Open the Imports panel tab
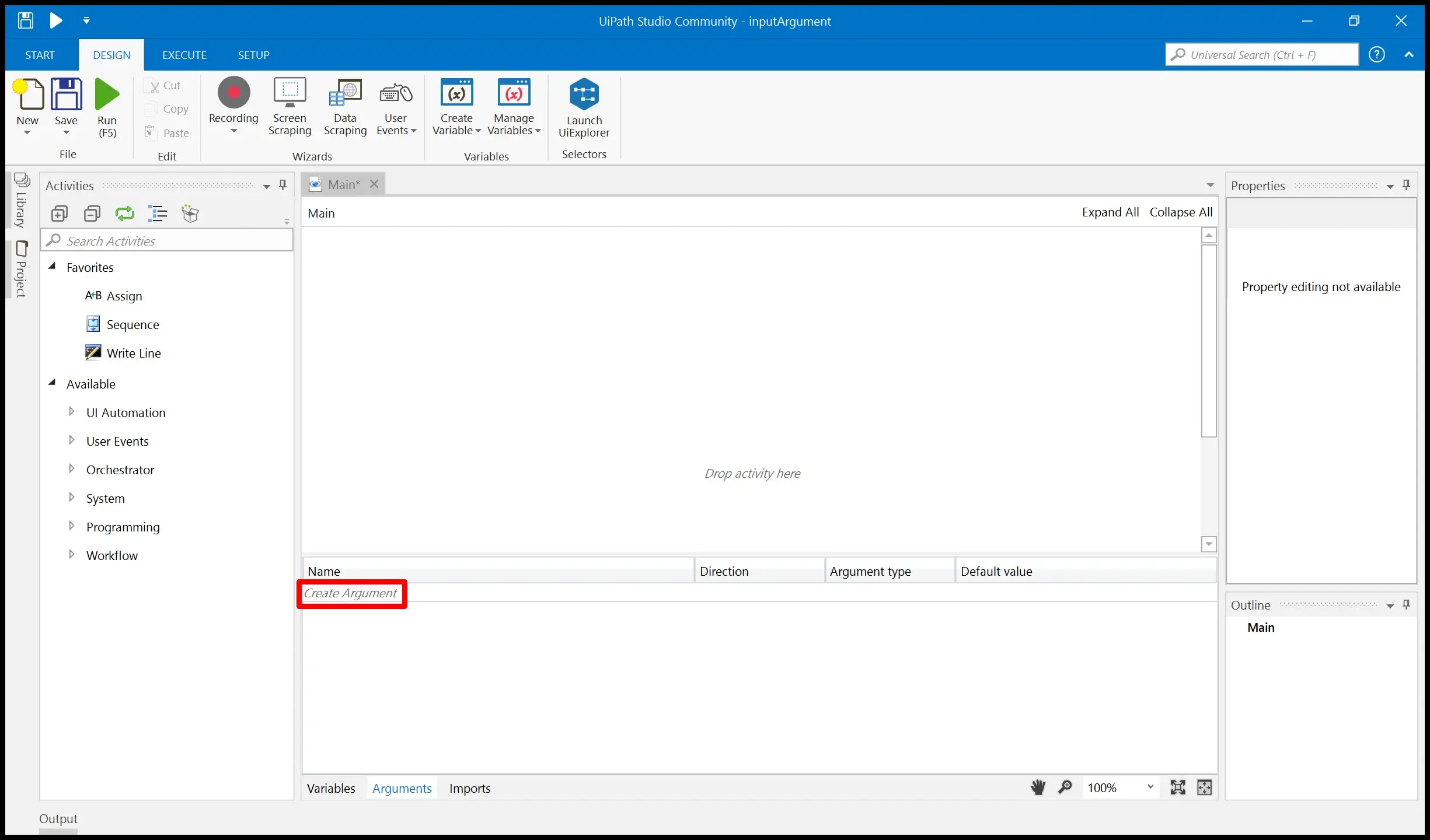 pyautogui.click(x=470, y=789)
